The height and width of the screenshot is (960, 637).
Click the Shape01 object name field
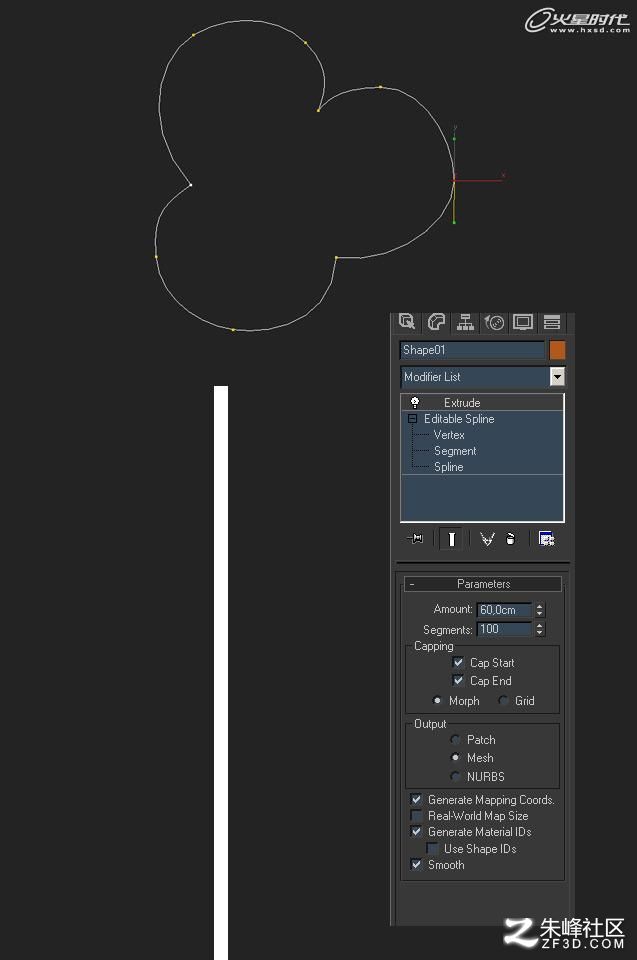472,350
